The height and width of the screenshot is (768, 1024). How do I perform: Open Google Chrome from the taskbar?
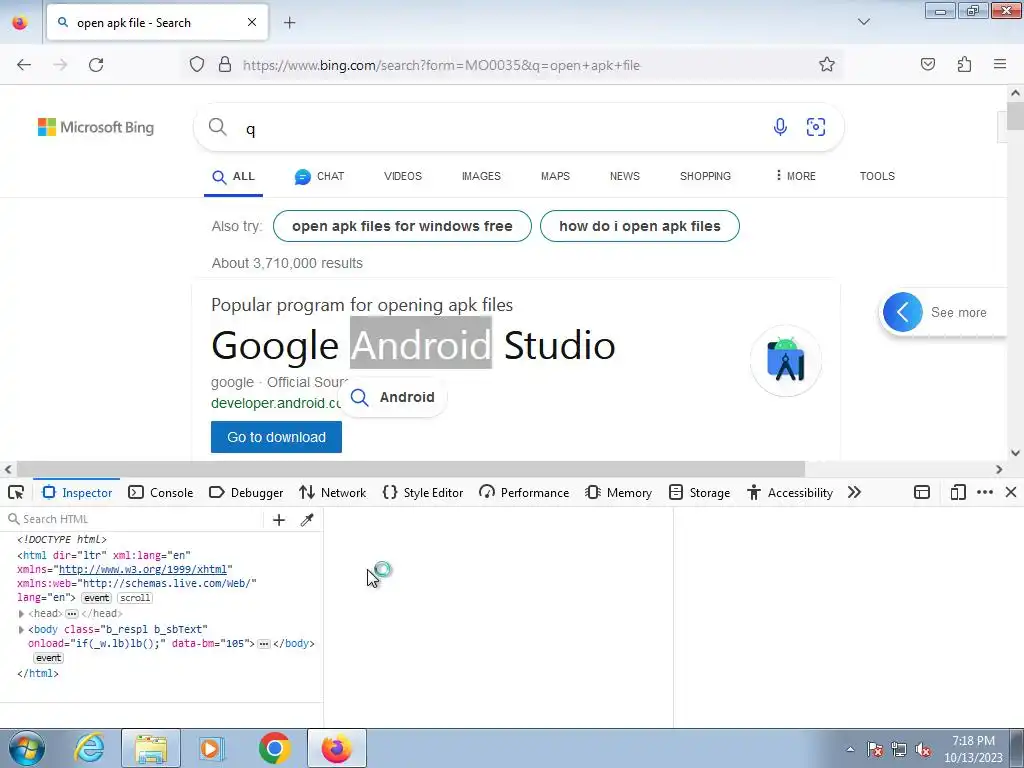pos(274,748)
